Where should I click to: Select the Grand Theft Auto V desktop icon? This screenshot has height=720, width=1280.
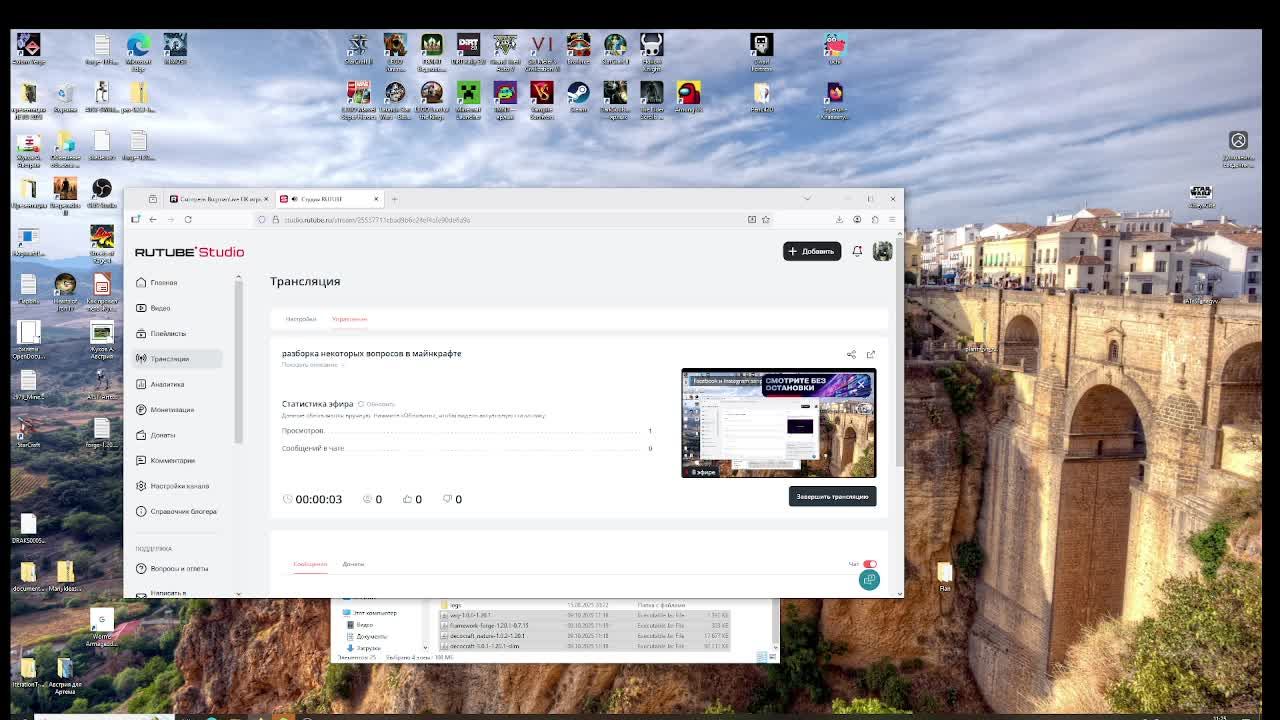click(505, 52)
